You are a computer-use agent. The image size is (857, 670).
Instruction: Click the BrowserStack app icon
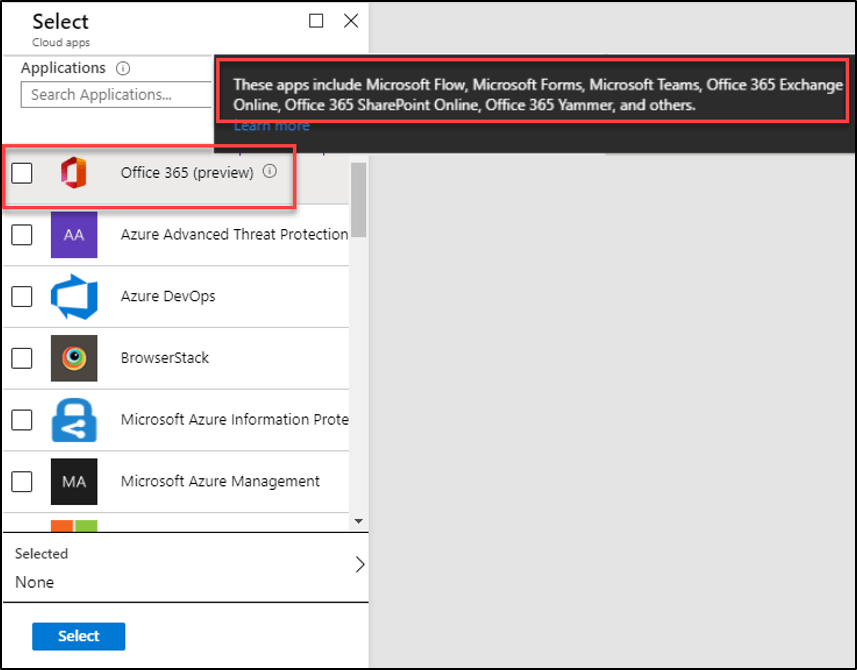click(x=74, y=358)
